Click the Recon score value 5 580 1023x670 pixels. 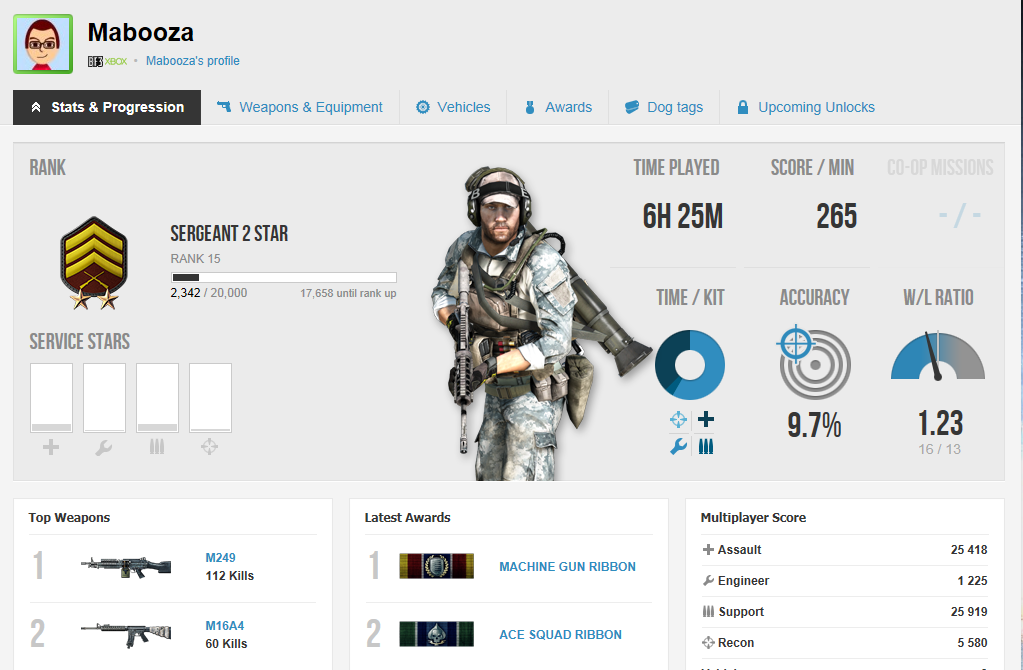972,643
